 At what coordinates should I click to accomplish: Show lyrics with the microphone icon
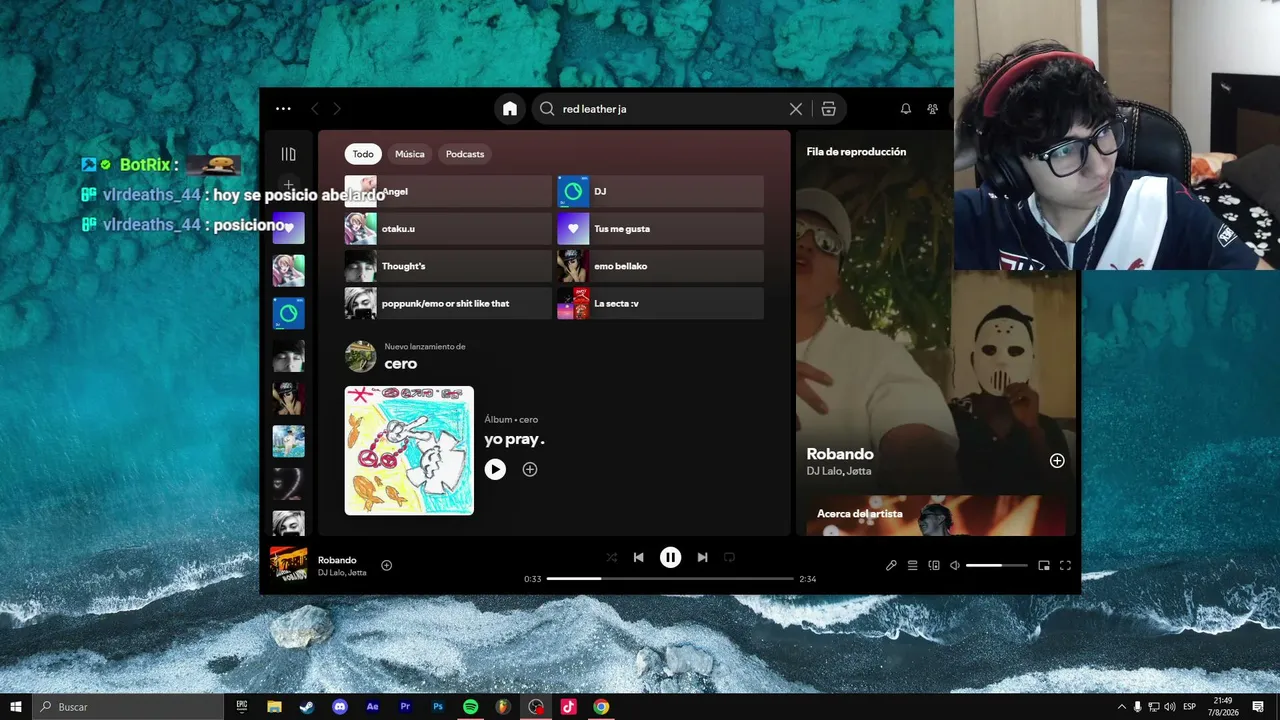pyautogui.click(x=891, y=565)
